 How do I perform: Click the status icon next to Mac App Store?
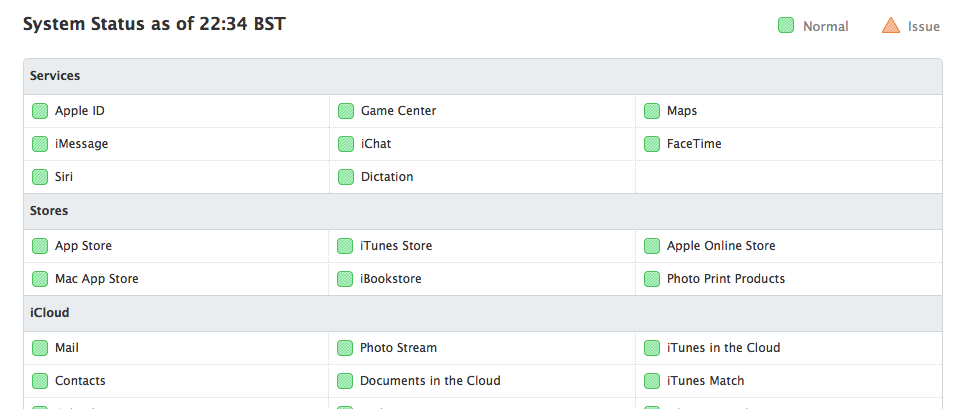coord(40,279)
